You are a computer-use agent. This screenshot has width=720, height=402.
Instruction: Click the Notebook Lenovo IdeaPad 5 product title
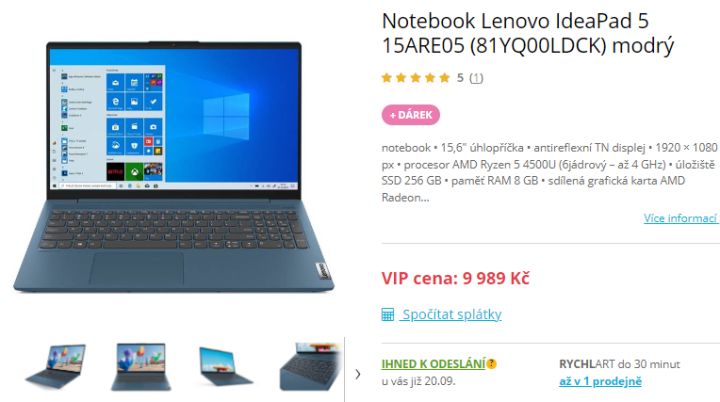(528, 33)
